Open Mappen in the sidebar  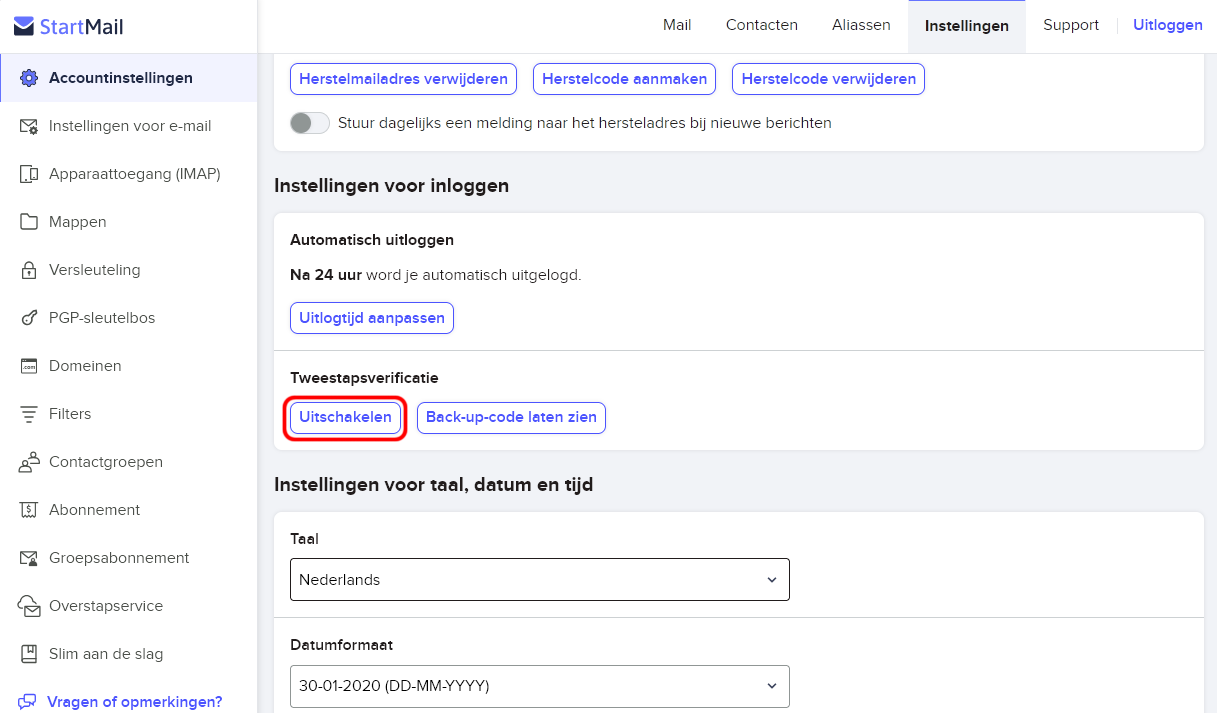tap(129, 222)
